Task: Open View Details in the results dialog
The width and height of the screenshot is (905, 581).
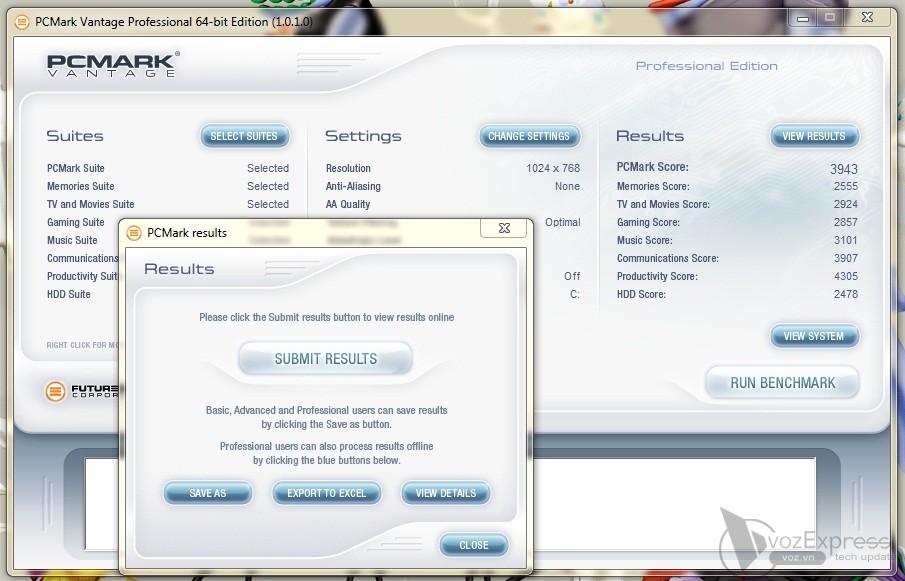Action: [446, 493]
